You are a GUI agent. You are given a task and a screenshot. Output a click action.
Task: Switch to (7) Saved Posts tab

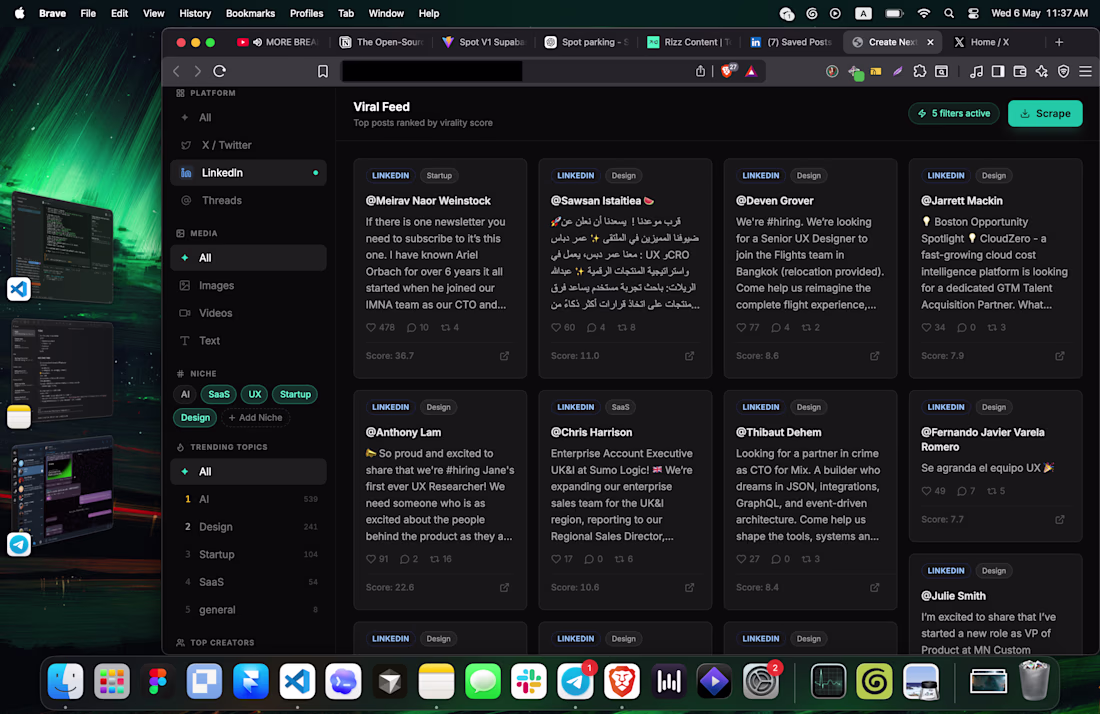[x=791, y=42]
